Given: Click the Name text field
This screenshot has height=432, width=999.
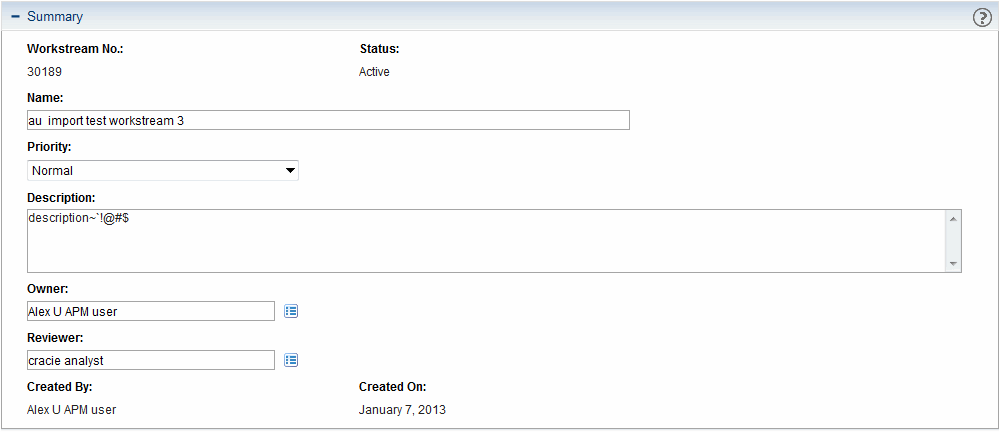Looking at the screenshot, I should [x=328, y=120].
